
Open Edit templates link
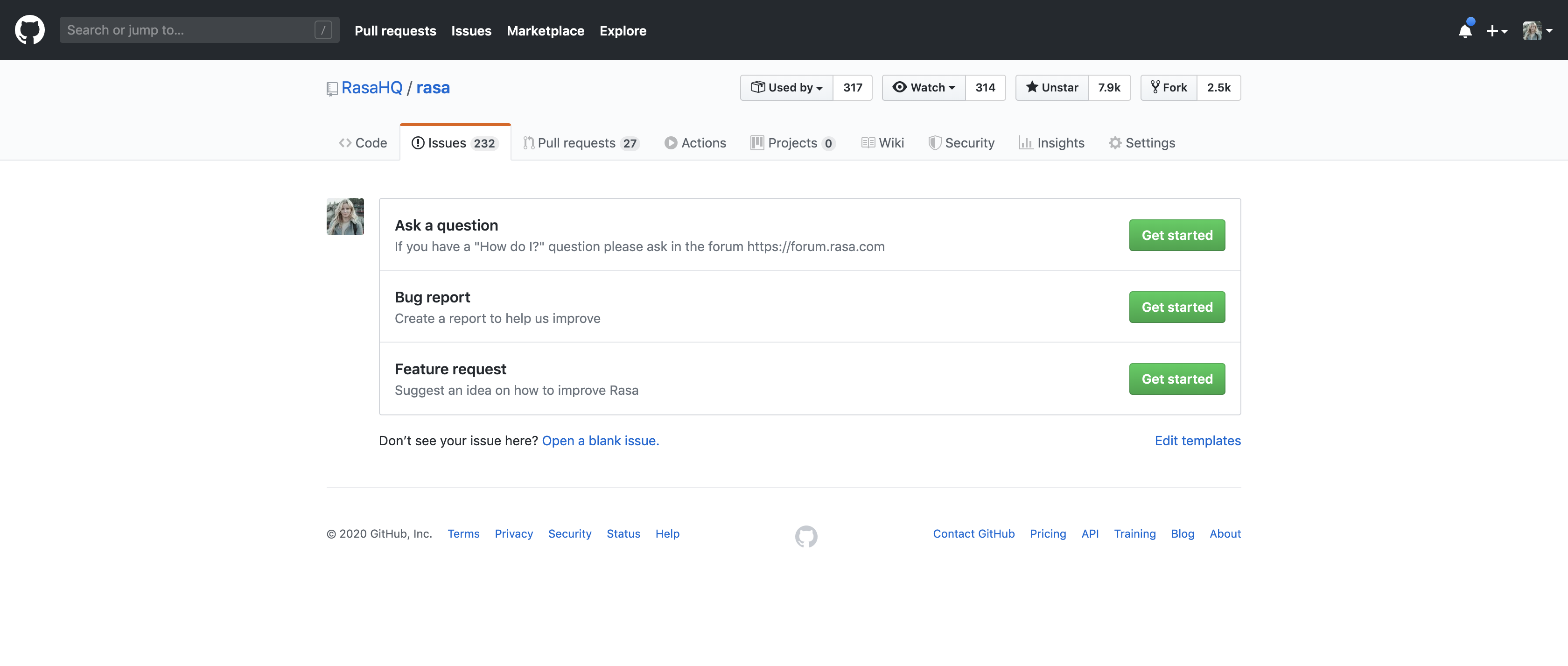1197,441
